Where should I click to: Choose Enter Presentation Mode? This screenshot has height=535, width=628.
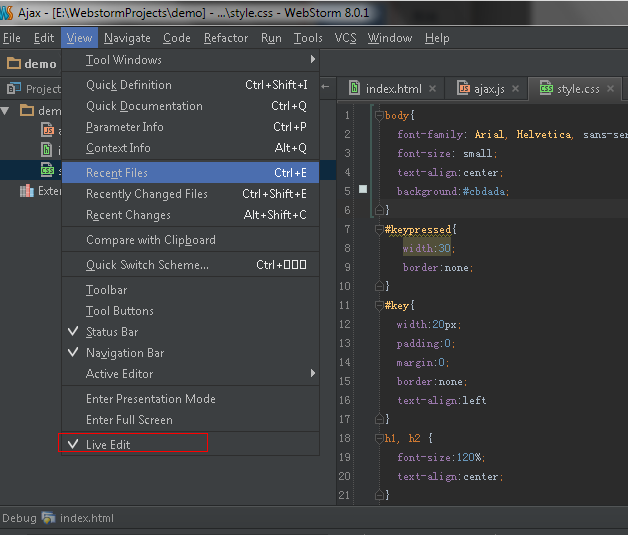tap(191, 399)
